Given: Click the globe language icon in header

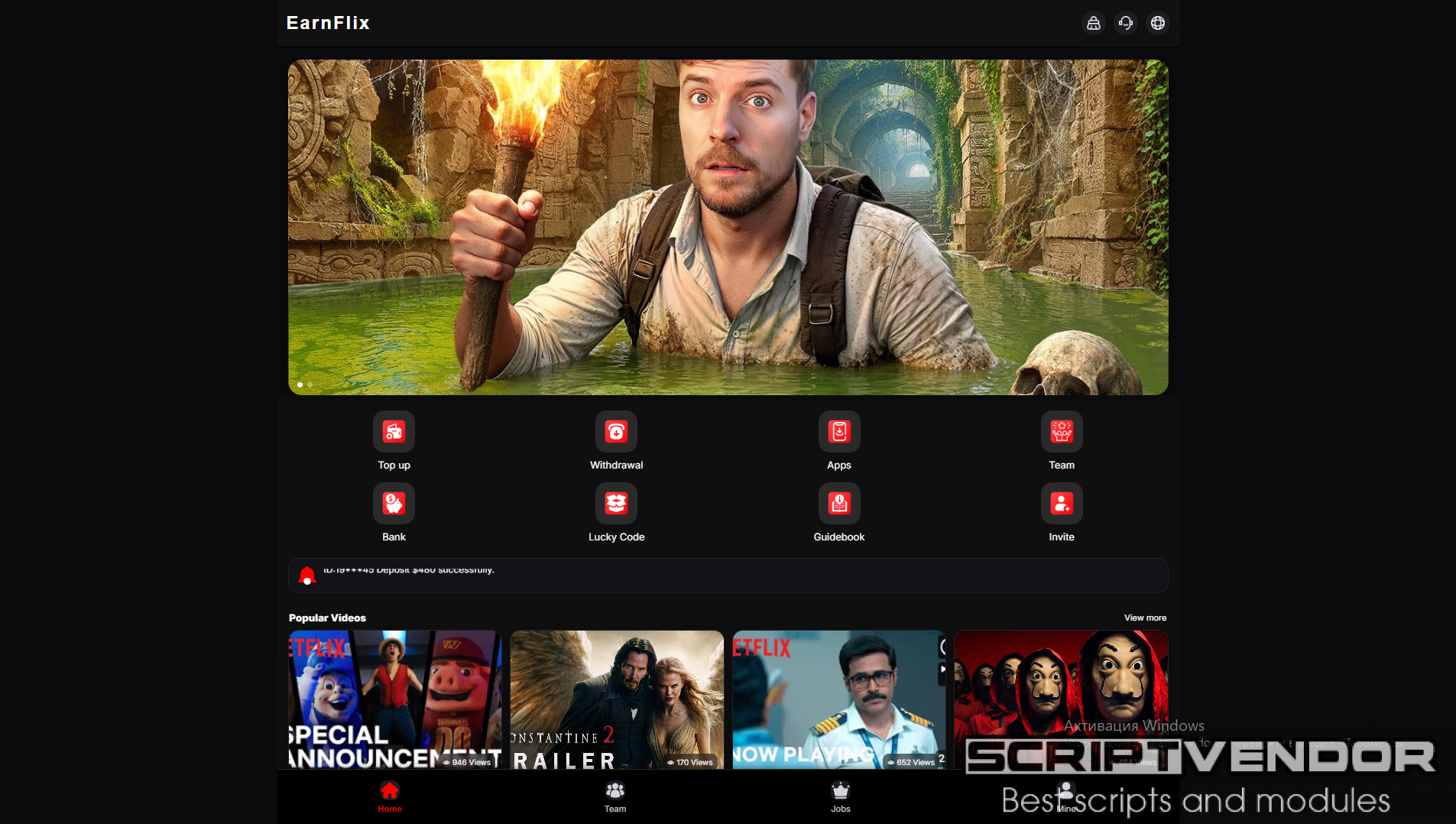Looking at the screenshot, I should tap(1157, 23).
